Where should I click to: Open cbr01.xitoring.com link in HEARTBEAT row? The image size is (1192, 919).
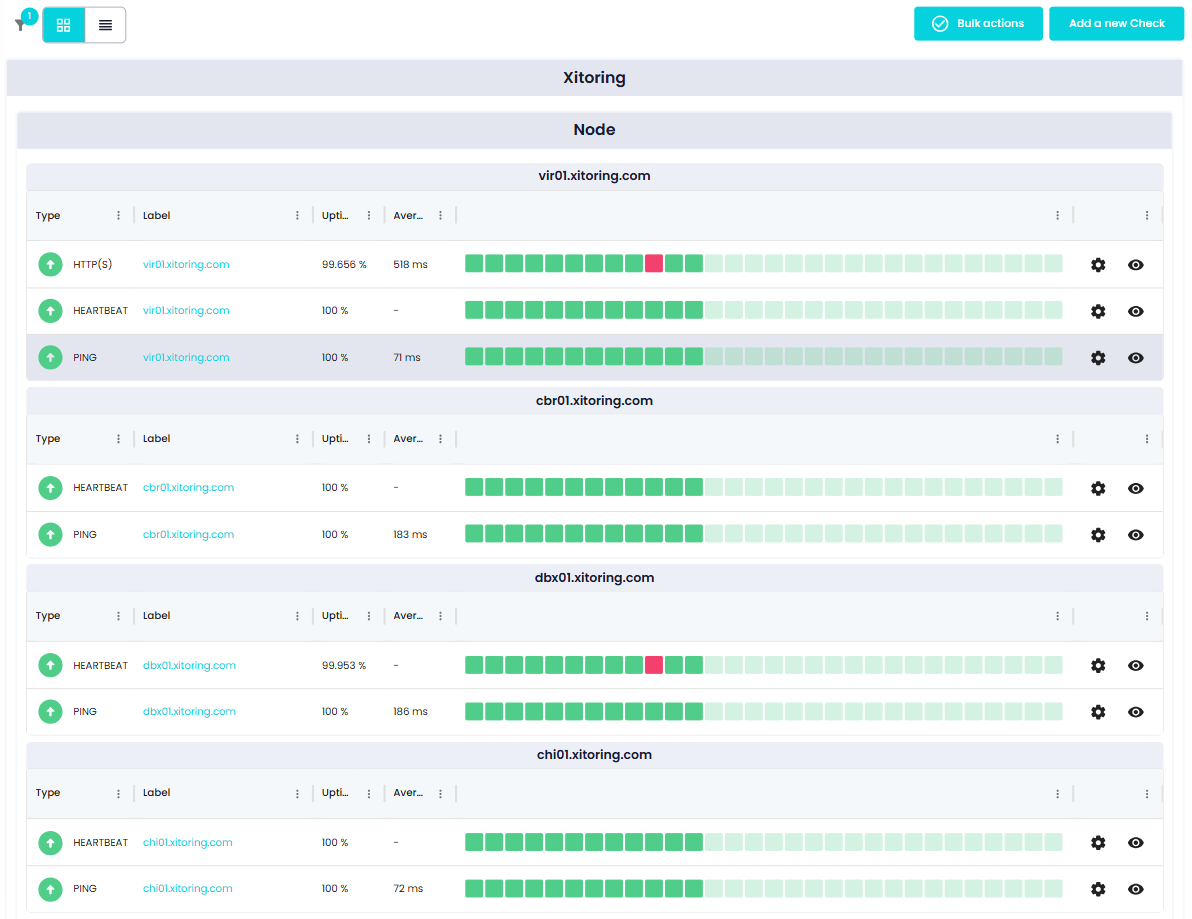point(189,487)
